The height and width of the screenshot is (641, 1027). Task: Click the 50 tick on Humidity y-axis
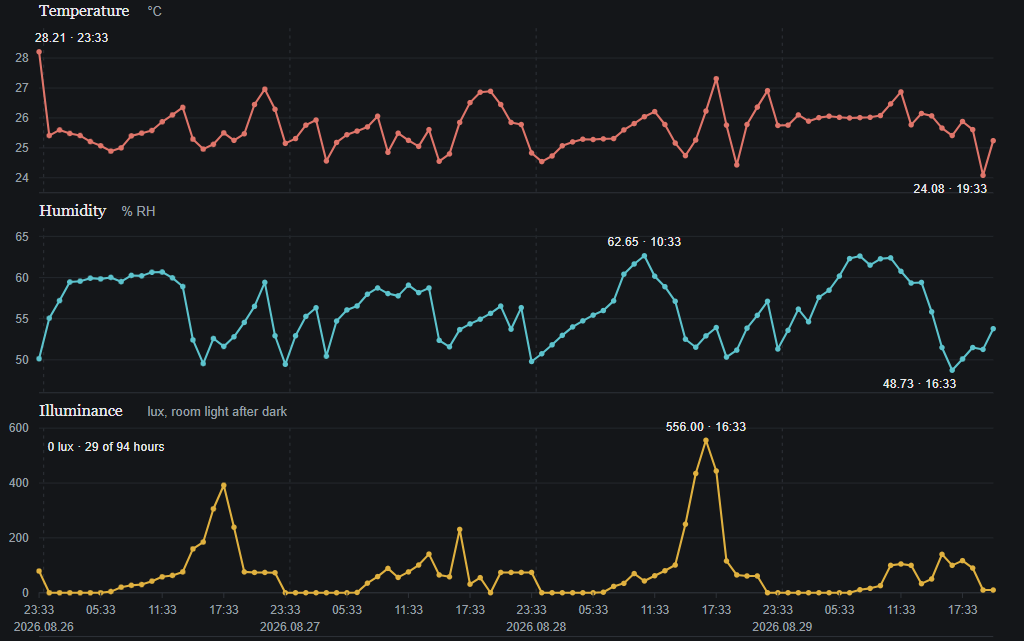(22, 359)
